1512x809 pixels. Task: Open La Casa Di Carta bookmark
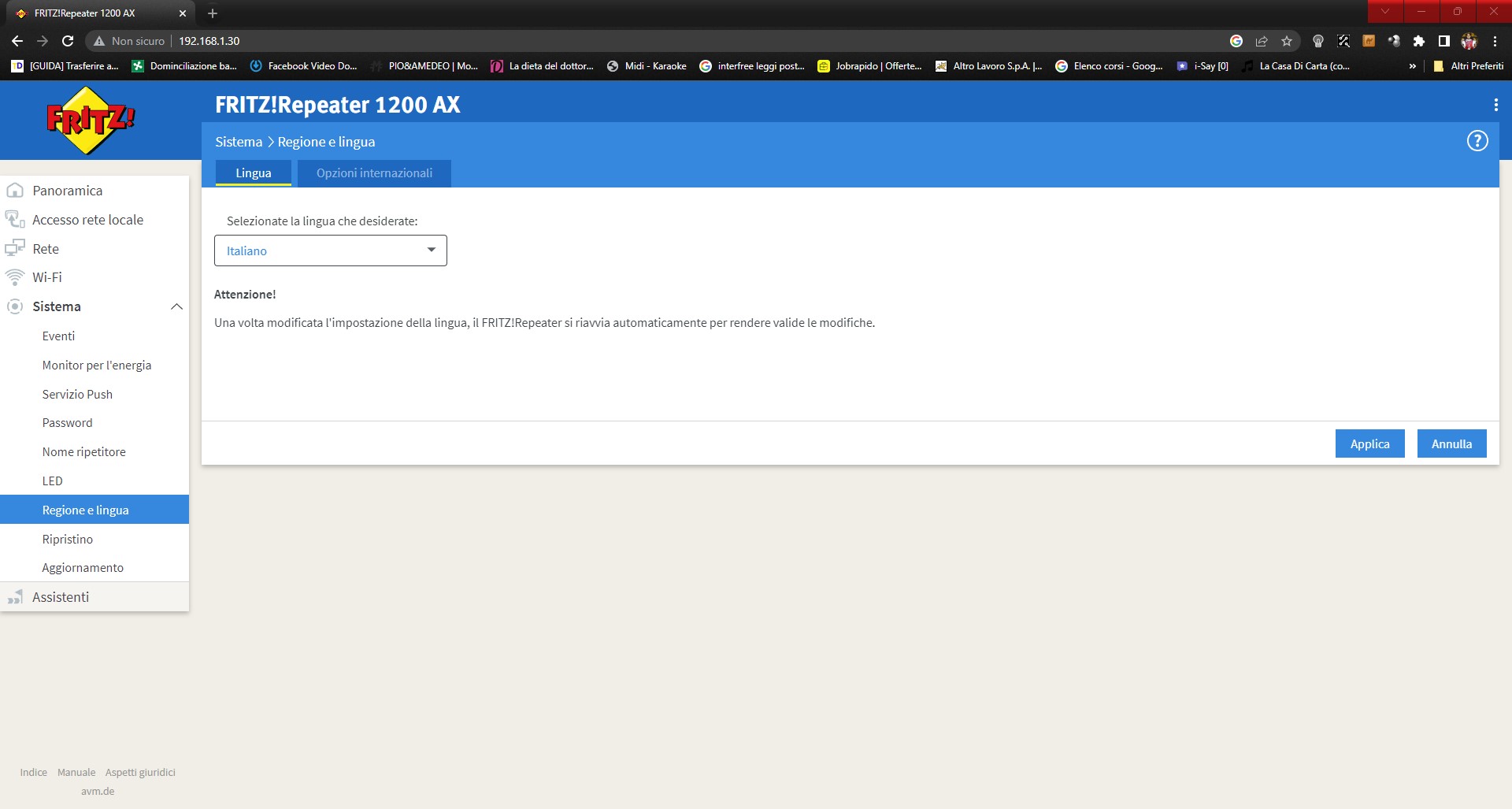pyautogui.click(x=1295, y=66)
